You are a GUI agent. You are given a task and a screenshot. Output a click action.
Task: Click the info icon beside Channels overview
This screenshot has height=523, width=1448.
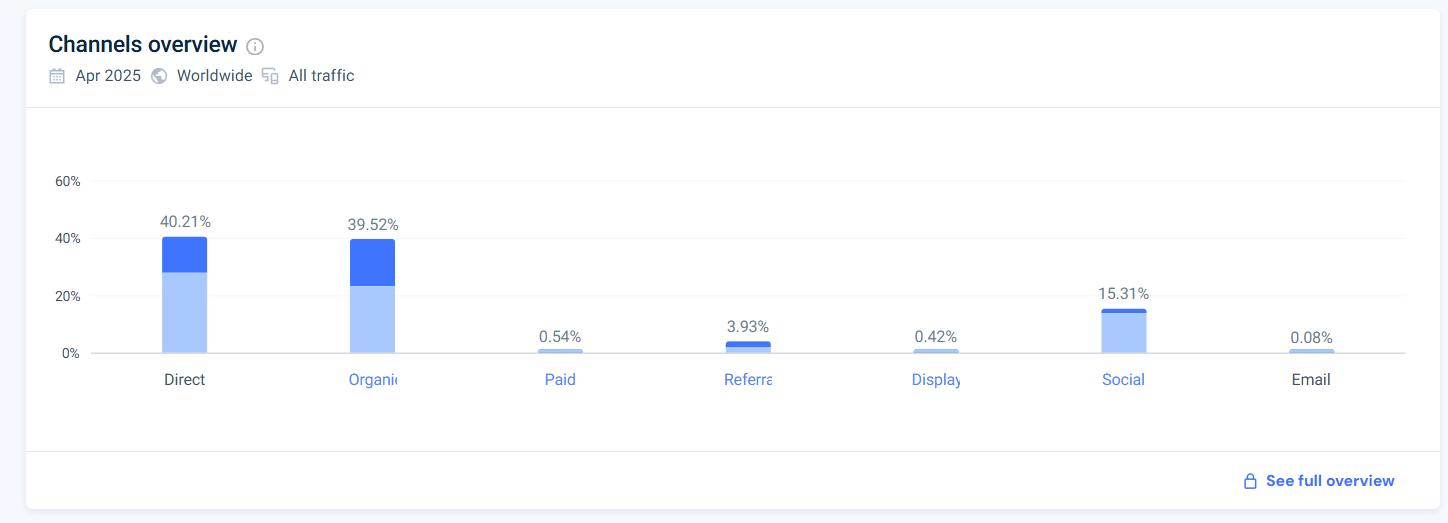pos(255,46)
